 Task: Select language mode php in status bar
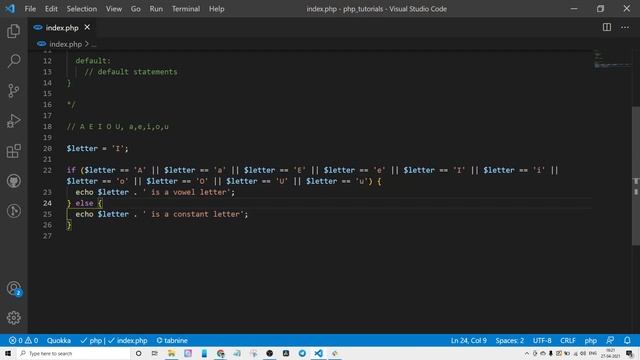pos(590,340)
